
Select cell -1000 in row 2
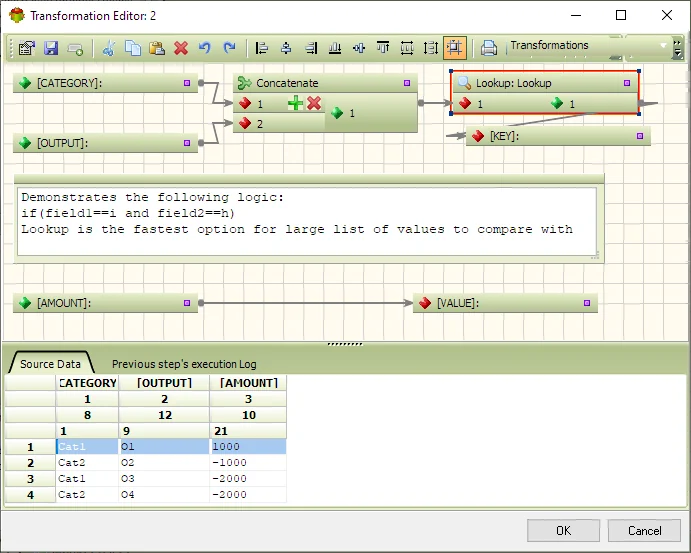[249, 463]
